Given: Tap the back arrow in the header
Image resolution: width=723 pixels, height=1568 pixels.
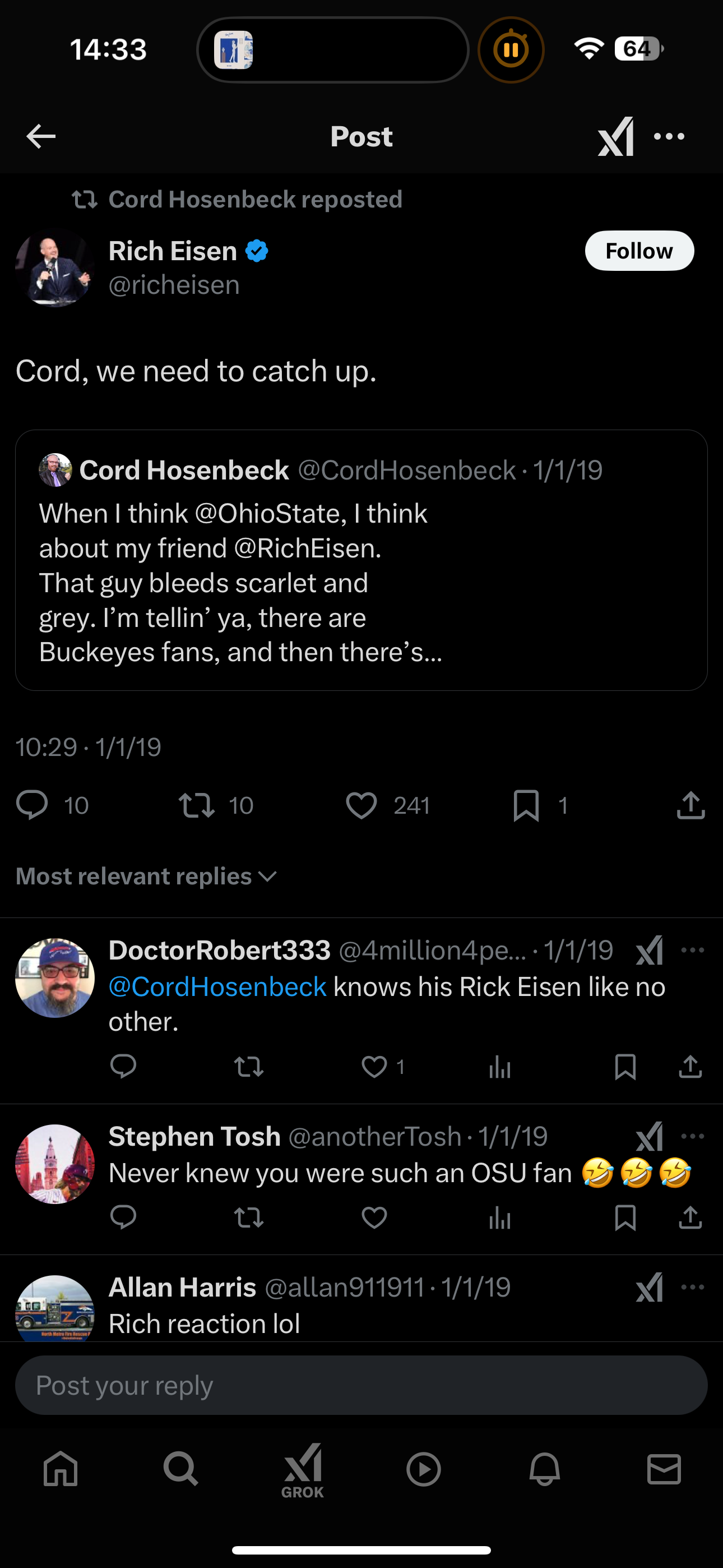Looking at the screenshot, I should click(x=41, y=136).
